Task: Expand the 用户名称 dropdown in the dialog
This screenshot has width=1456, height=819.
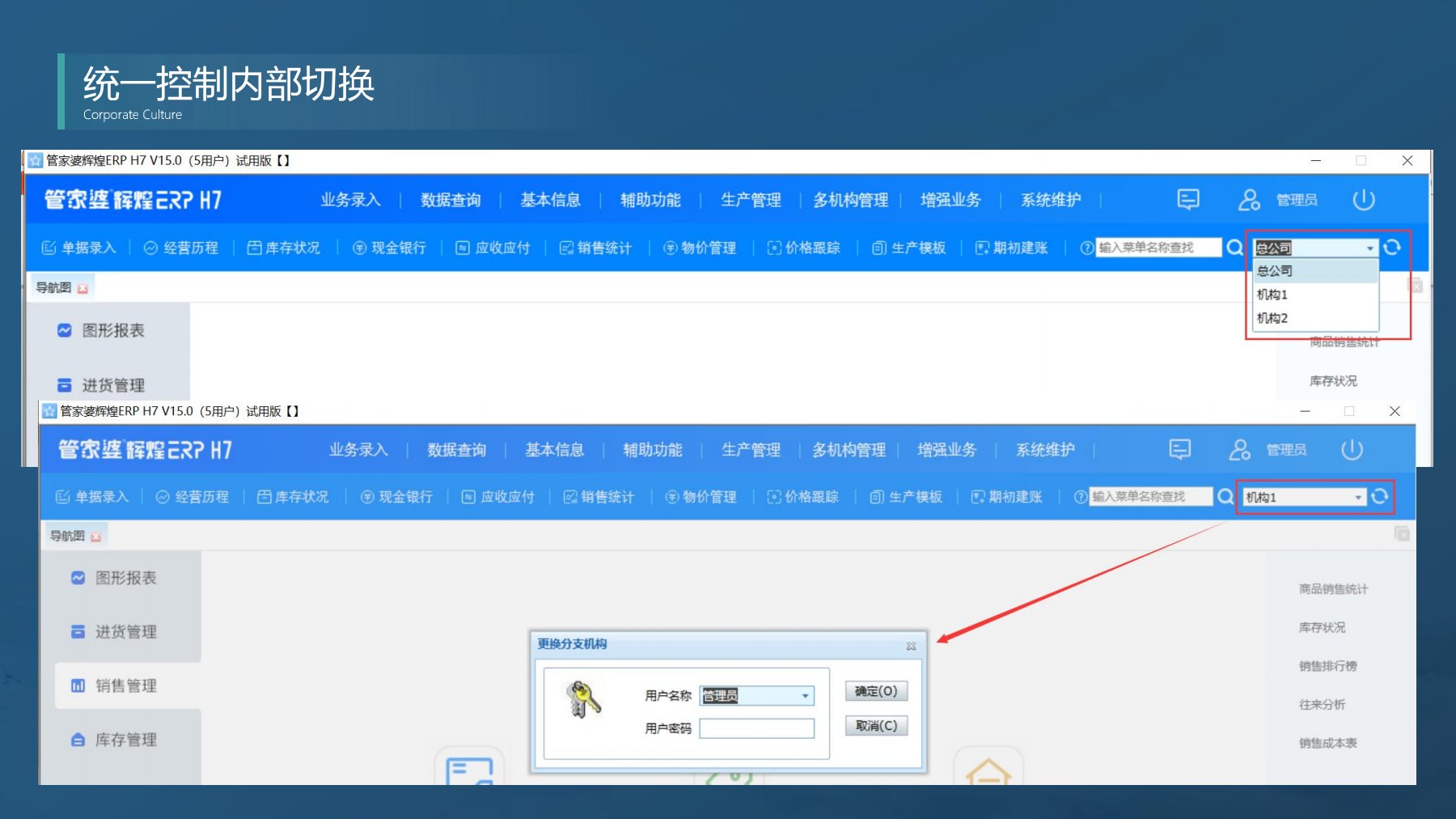Action: [804, 695]
